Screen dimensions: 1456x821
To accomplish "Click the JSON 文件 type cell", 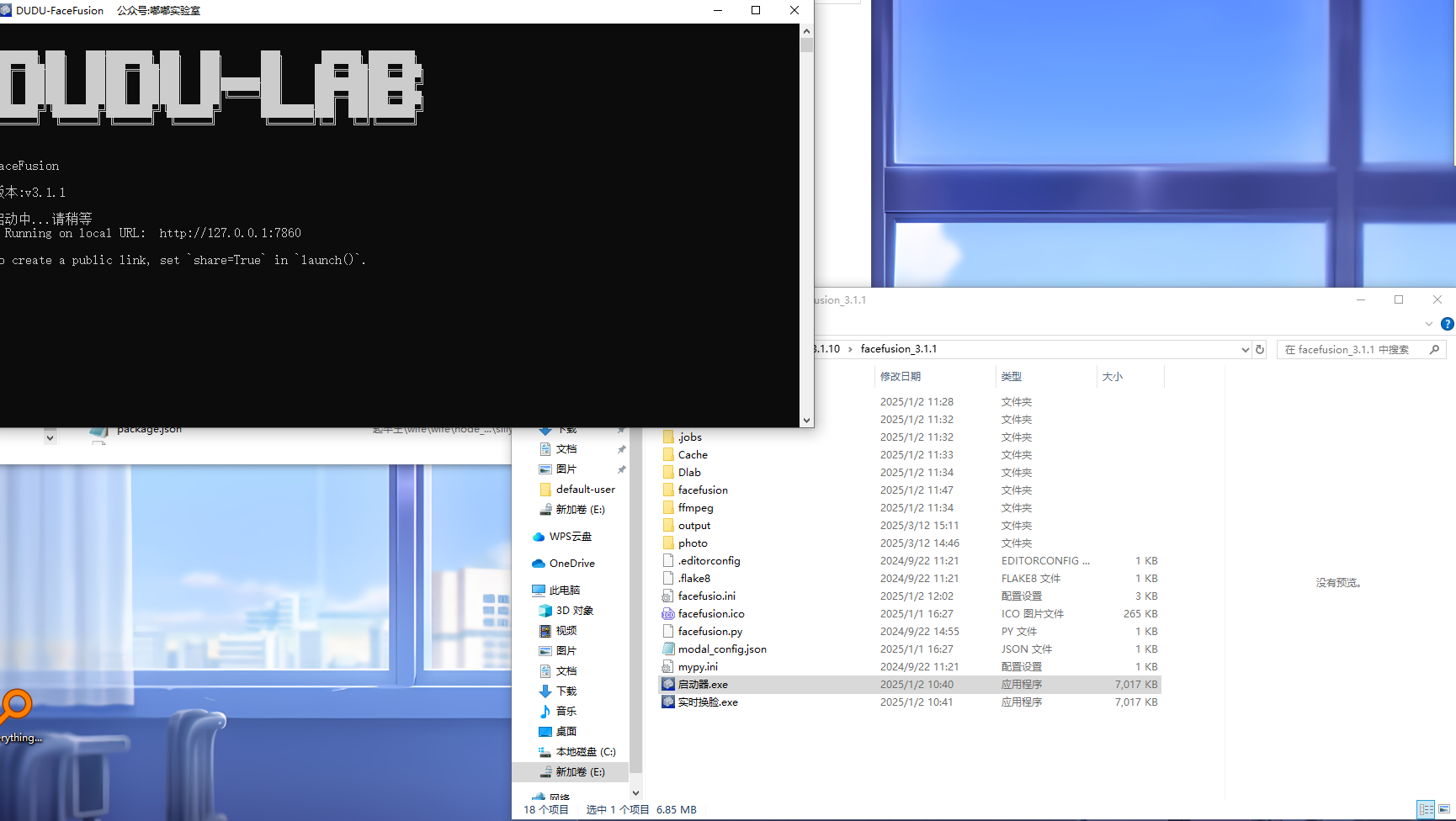I will [x=1027, y=649].
